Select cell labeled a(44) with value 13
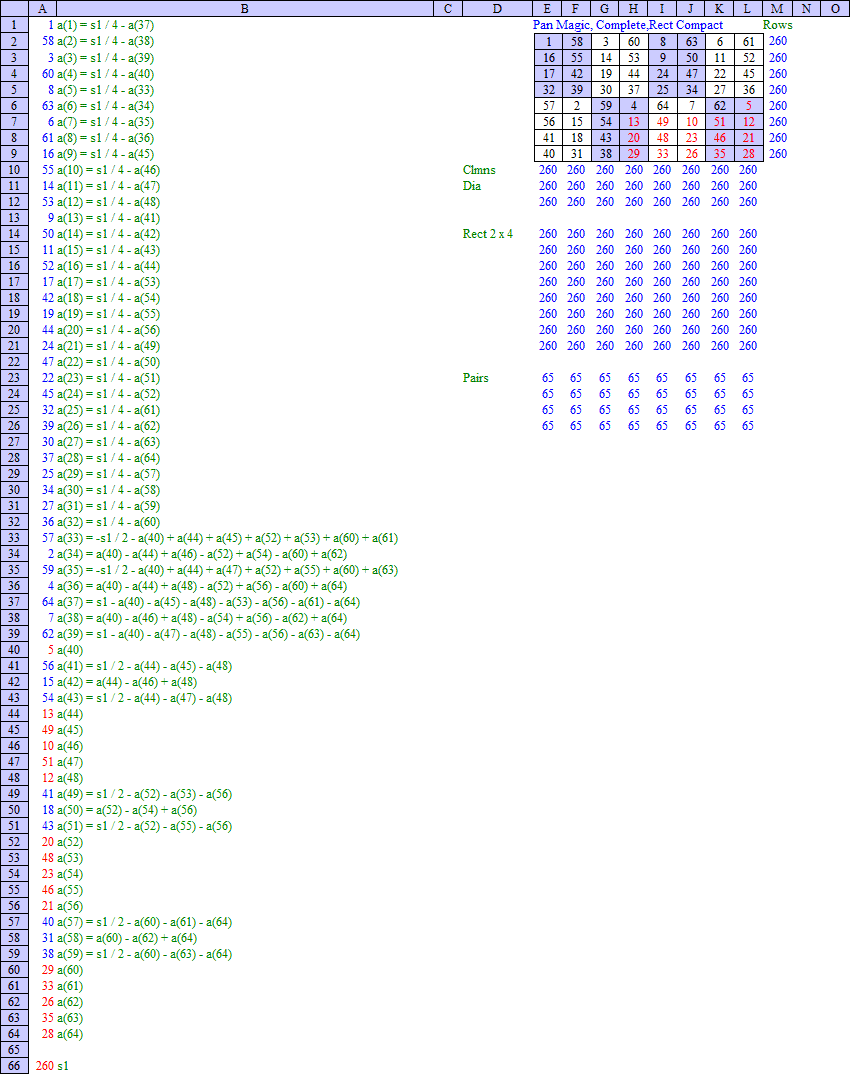Image resolution: width=851 pixels, height=1076 pixels. (x=70, y=714)
